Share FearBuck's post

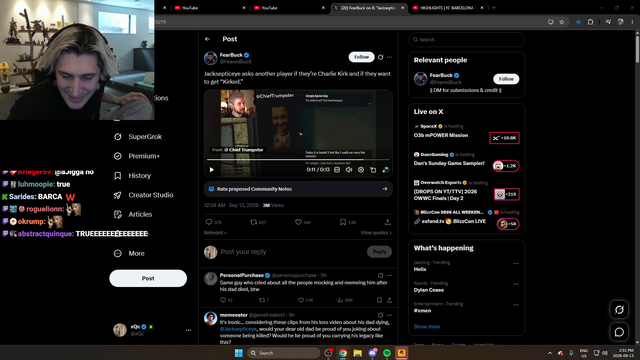(x=387, y=222)
